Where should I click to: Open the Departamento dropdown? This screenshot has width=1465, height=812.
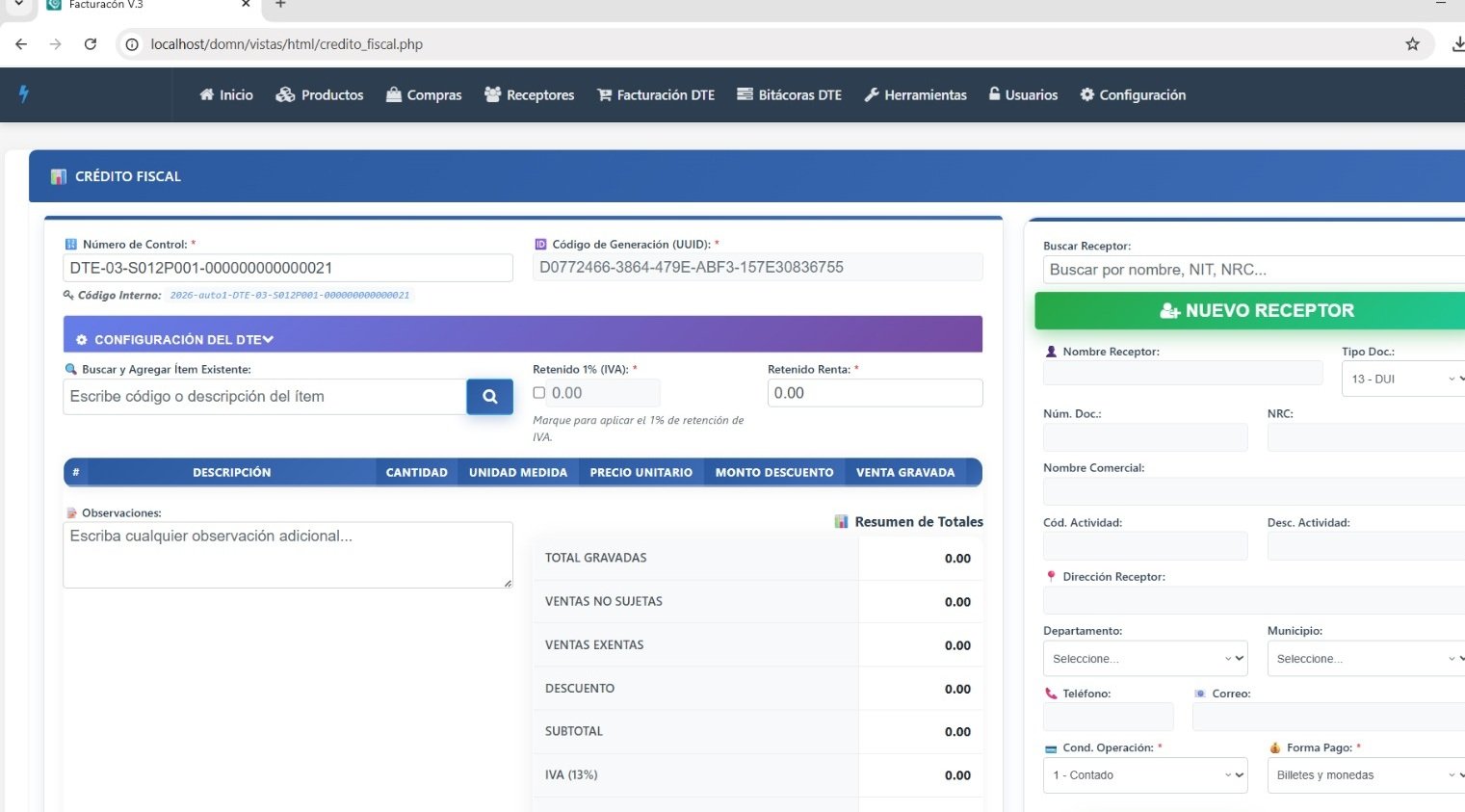[x=1144, y=659]
